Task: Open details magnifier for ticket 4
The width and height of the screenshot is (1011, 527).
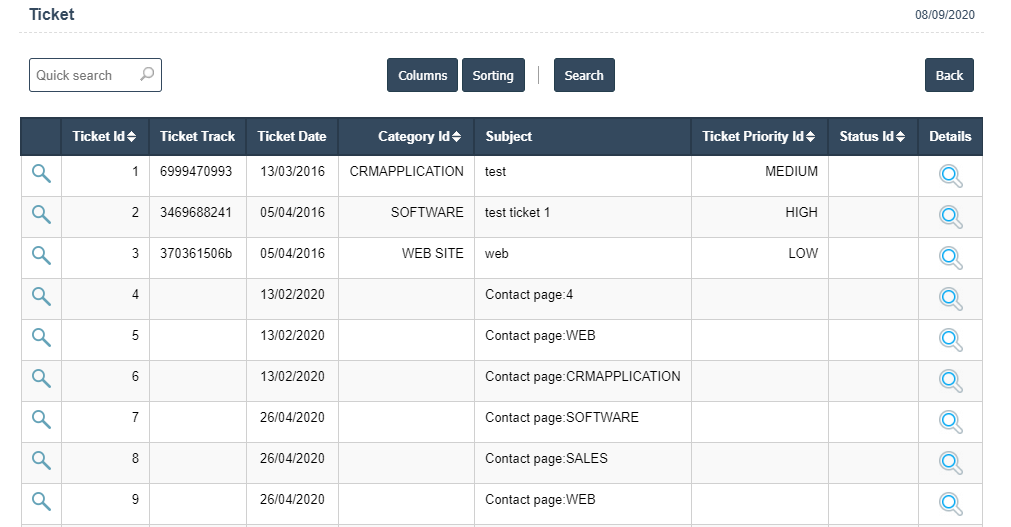Action: point(950,299)
